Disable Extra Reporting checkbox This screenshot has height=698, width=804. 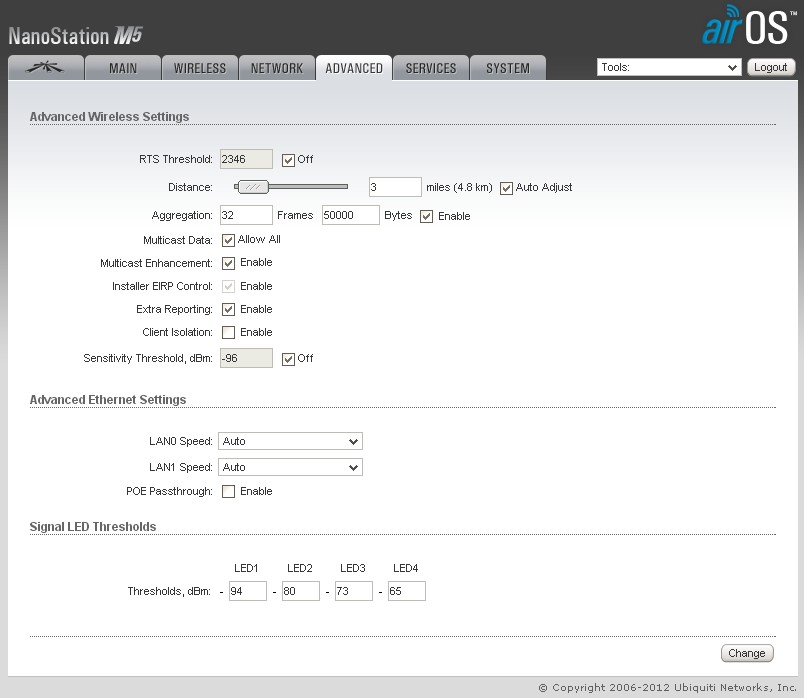pyautogui.click(x=228, y=309)
